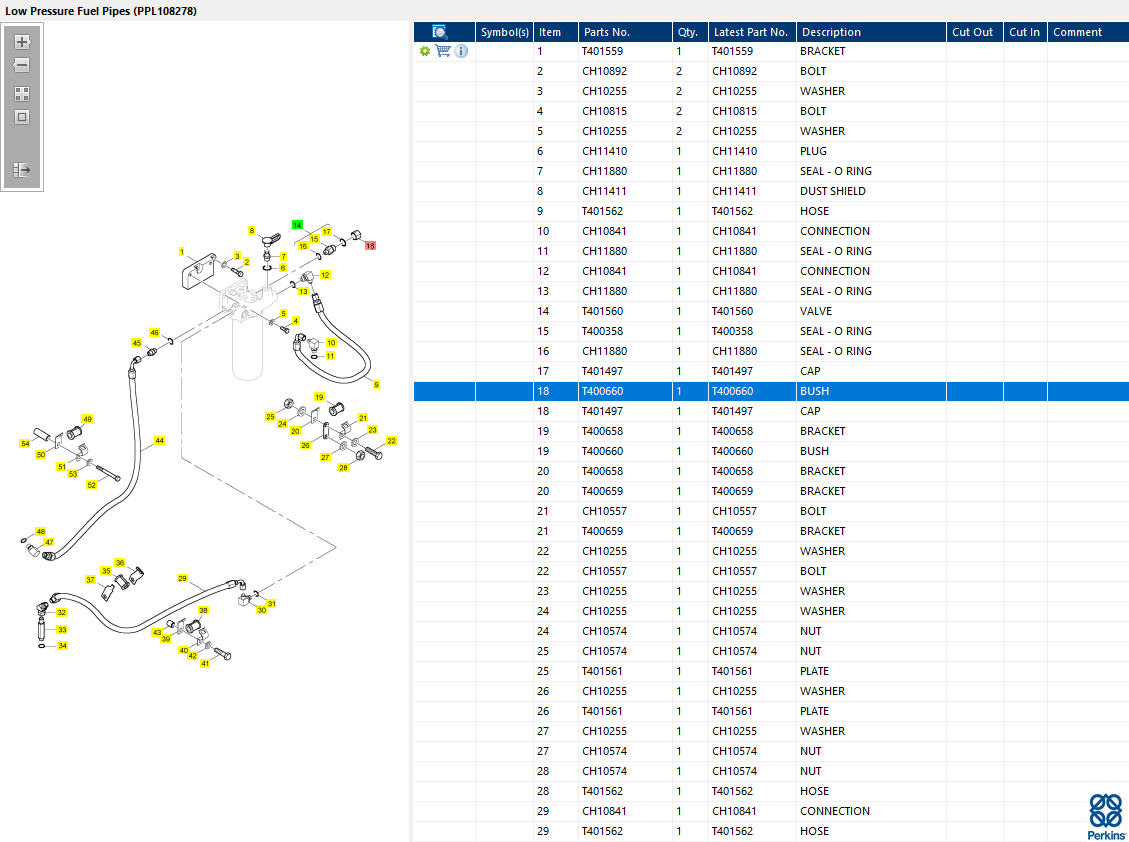Open the blue info icon for item 1

click(462, 51)
